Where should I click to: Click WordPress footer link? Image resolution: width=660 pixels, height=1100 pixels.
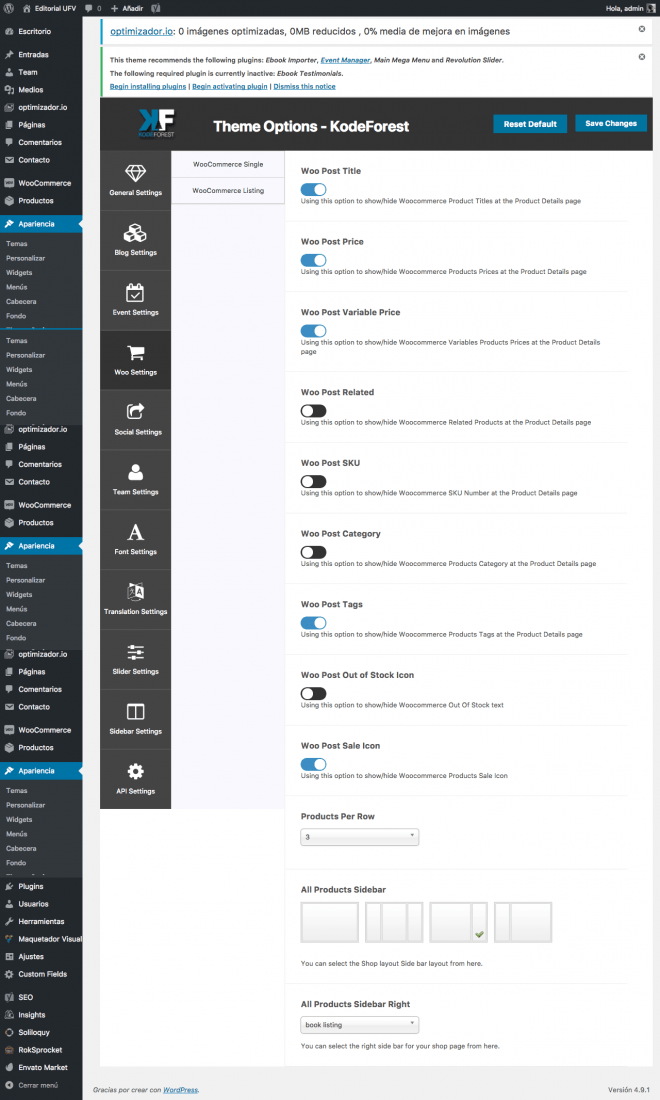[180, 1090]
